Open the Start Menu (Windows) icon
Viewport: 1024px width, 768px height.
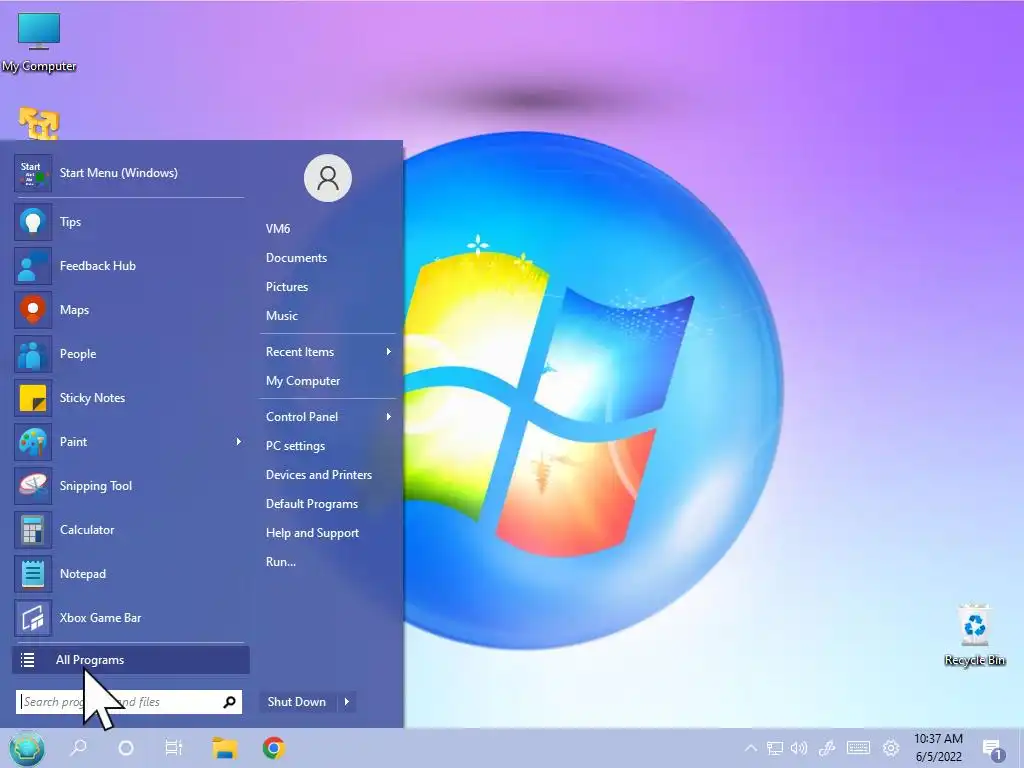point(33,173)
